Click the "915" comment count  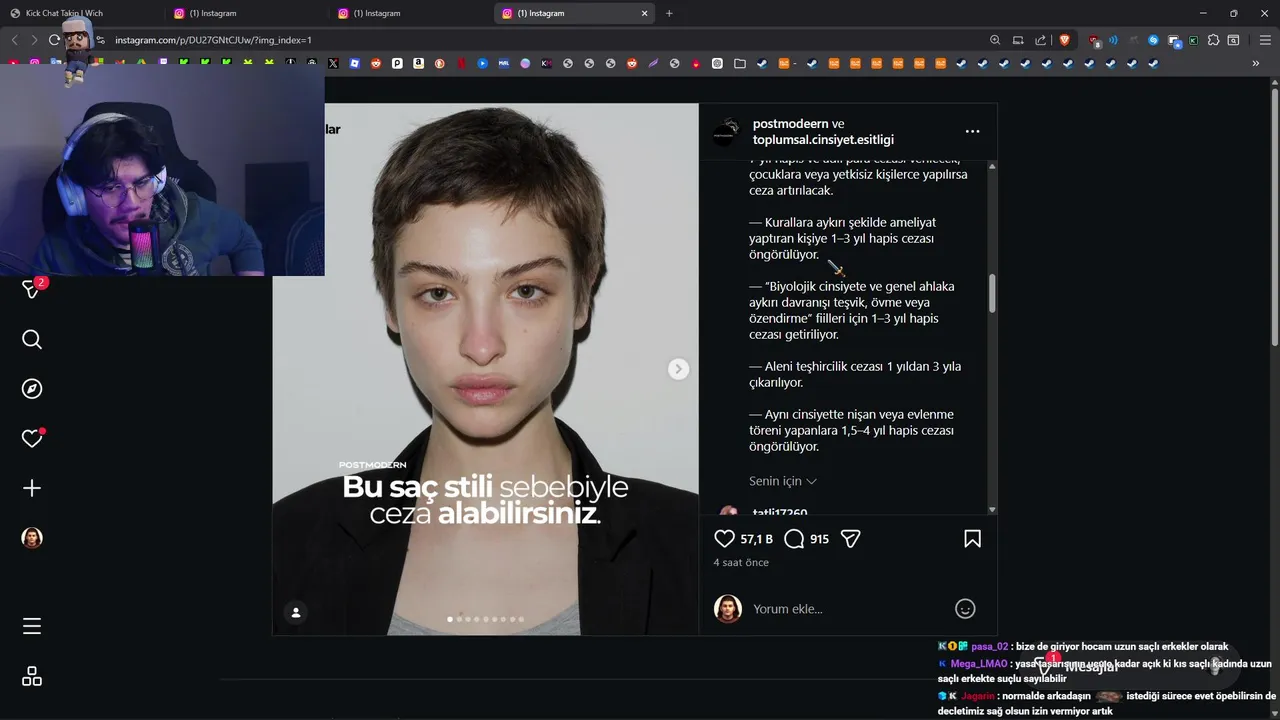coord(819,539)
